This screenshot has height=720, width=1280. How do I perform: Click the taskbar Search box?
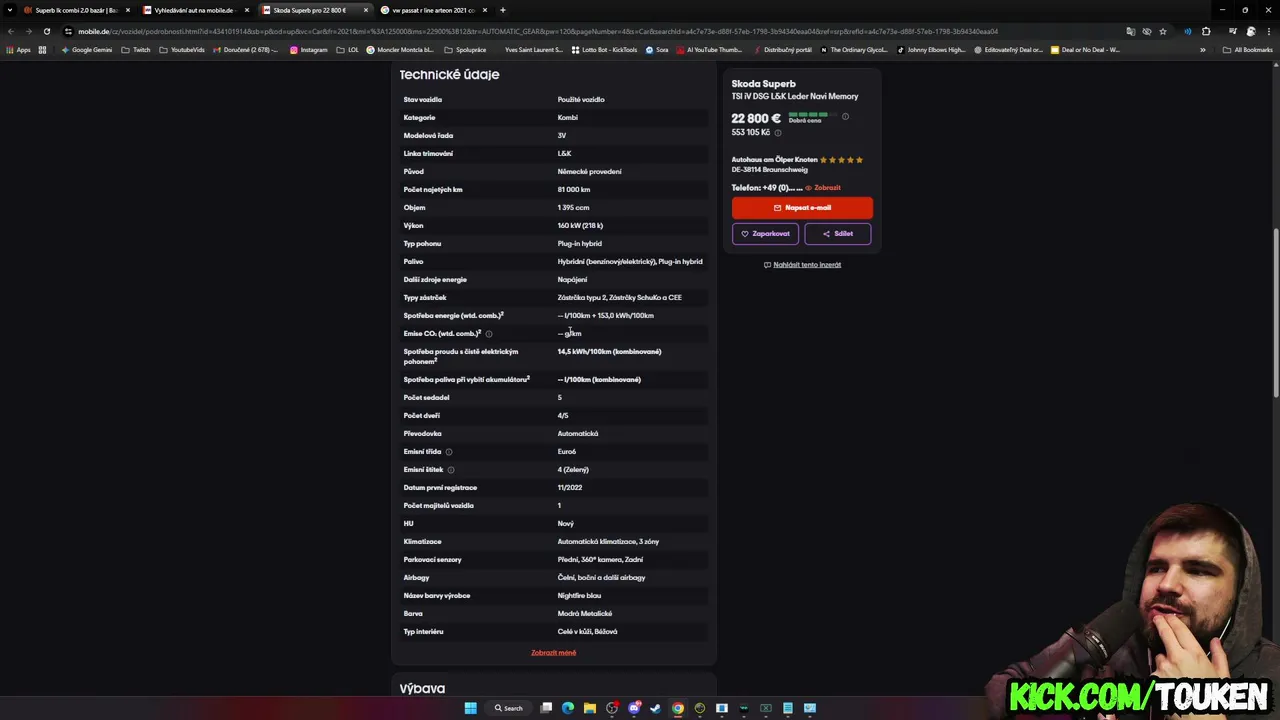coord(508,708)
